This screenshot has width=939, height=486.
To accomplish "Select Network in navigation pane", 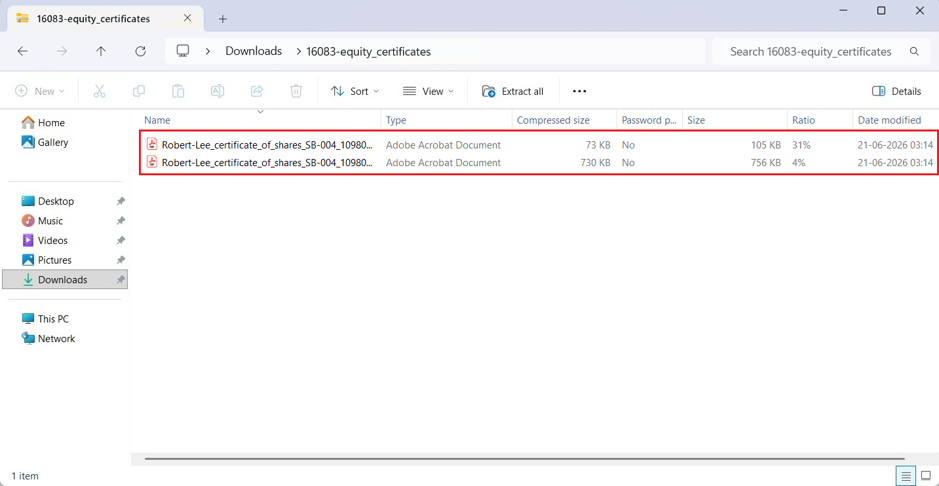I will click(49, 339).
